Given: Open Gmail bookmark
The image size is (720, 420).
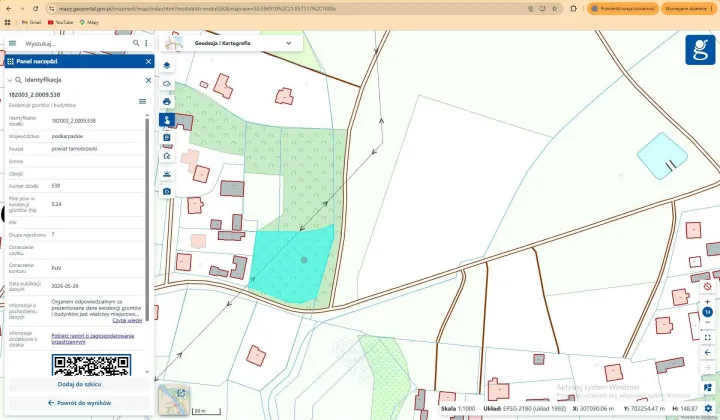Looking at the screenshot, I should coord(32,22).
